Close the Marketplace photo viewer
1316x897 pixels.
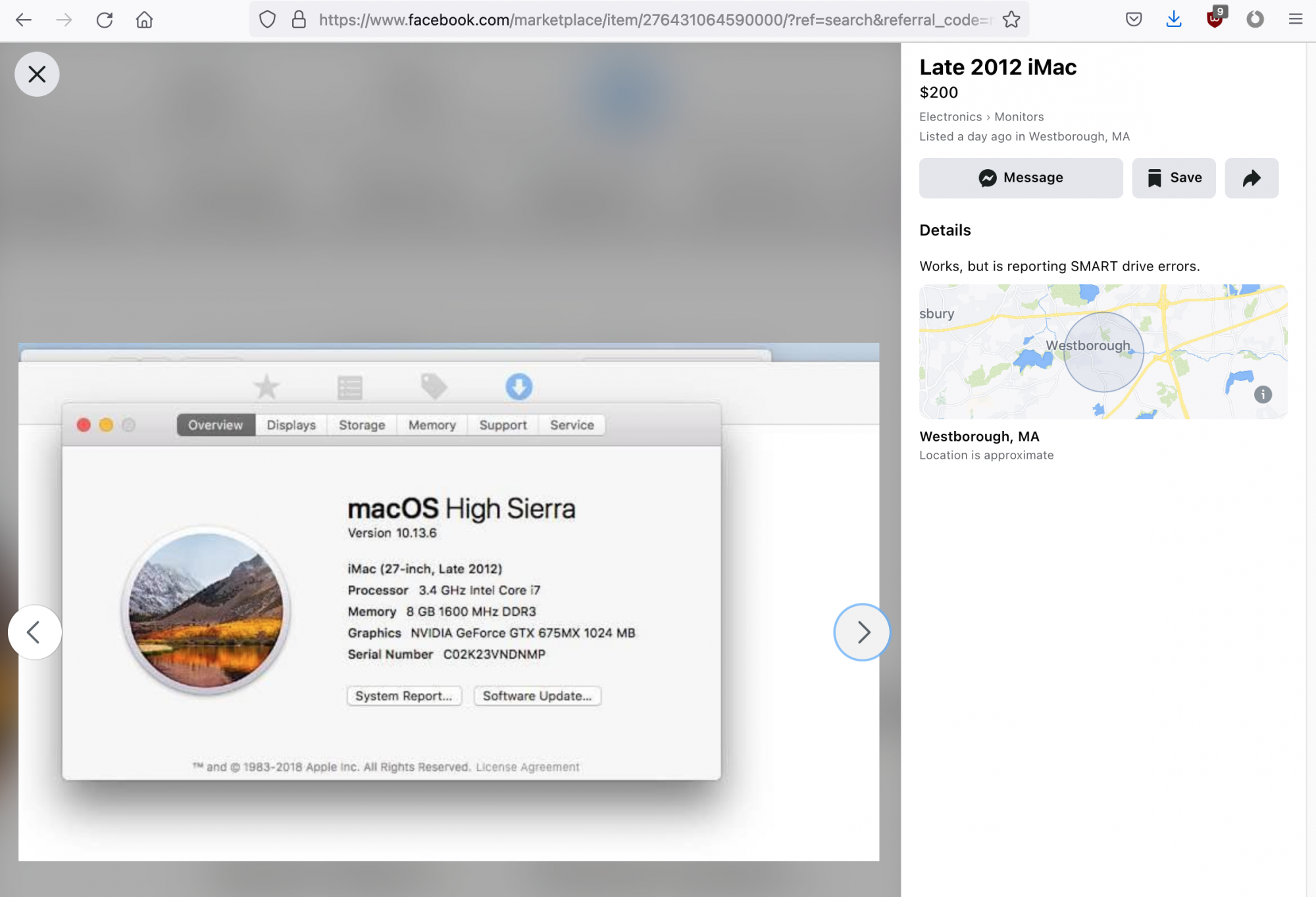click(37, 74)
